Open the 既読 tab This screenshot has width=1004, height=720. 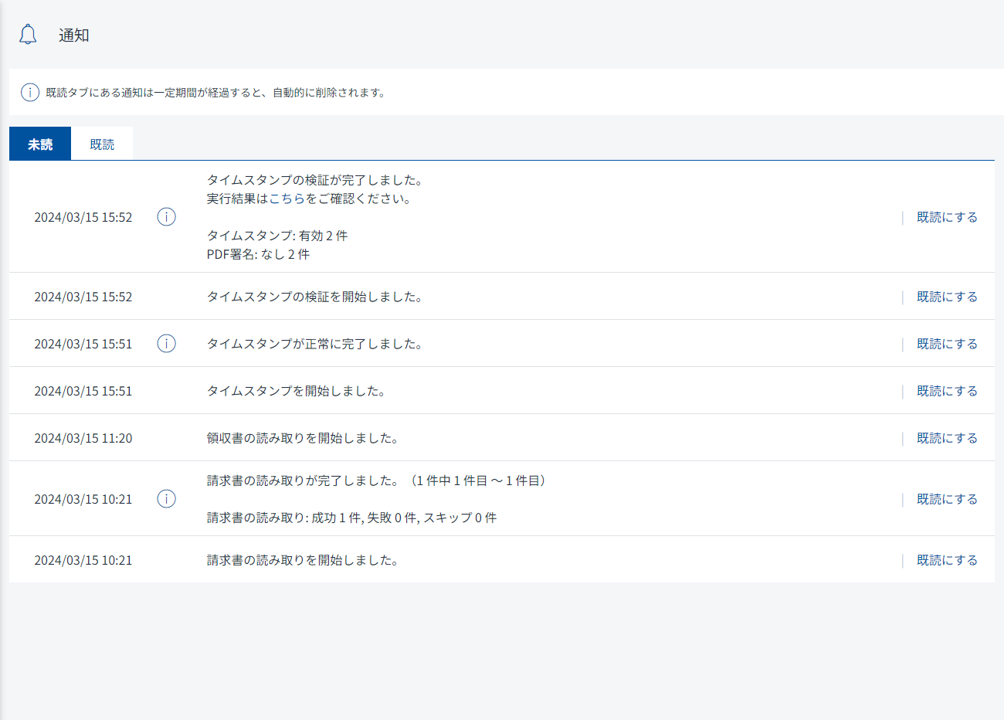click(x=102, y=144)
